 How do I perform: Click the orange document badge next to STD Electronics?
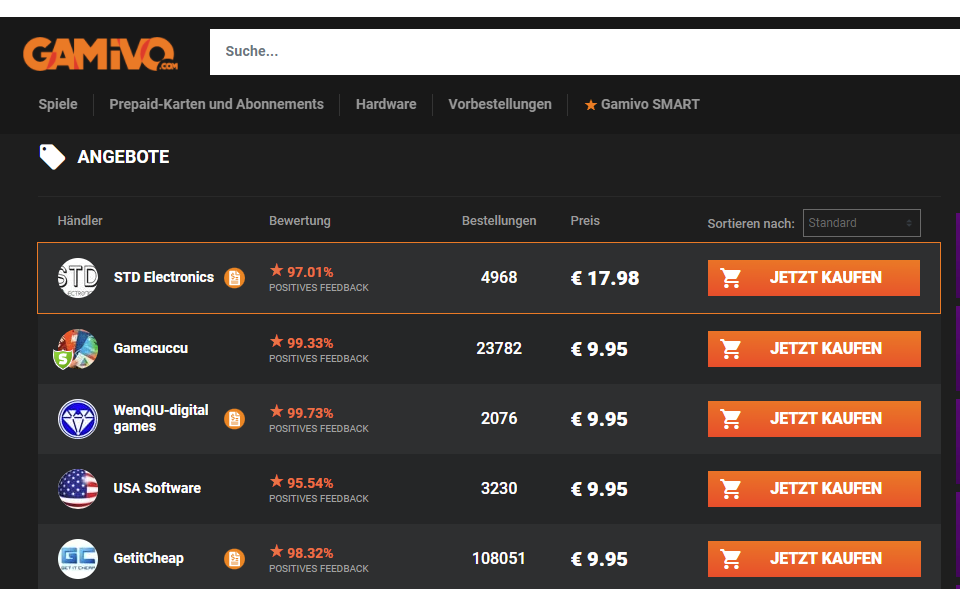click(x=234, y=278)
